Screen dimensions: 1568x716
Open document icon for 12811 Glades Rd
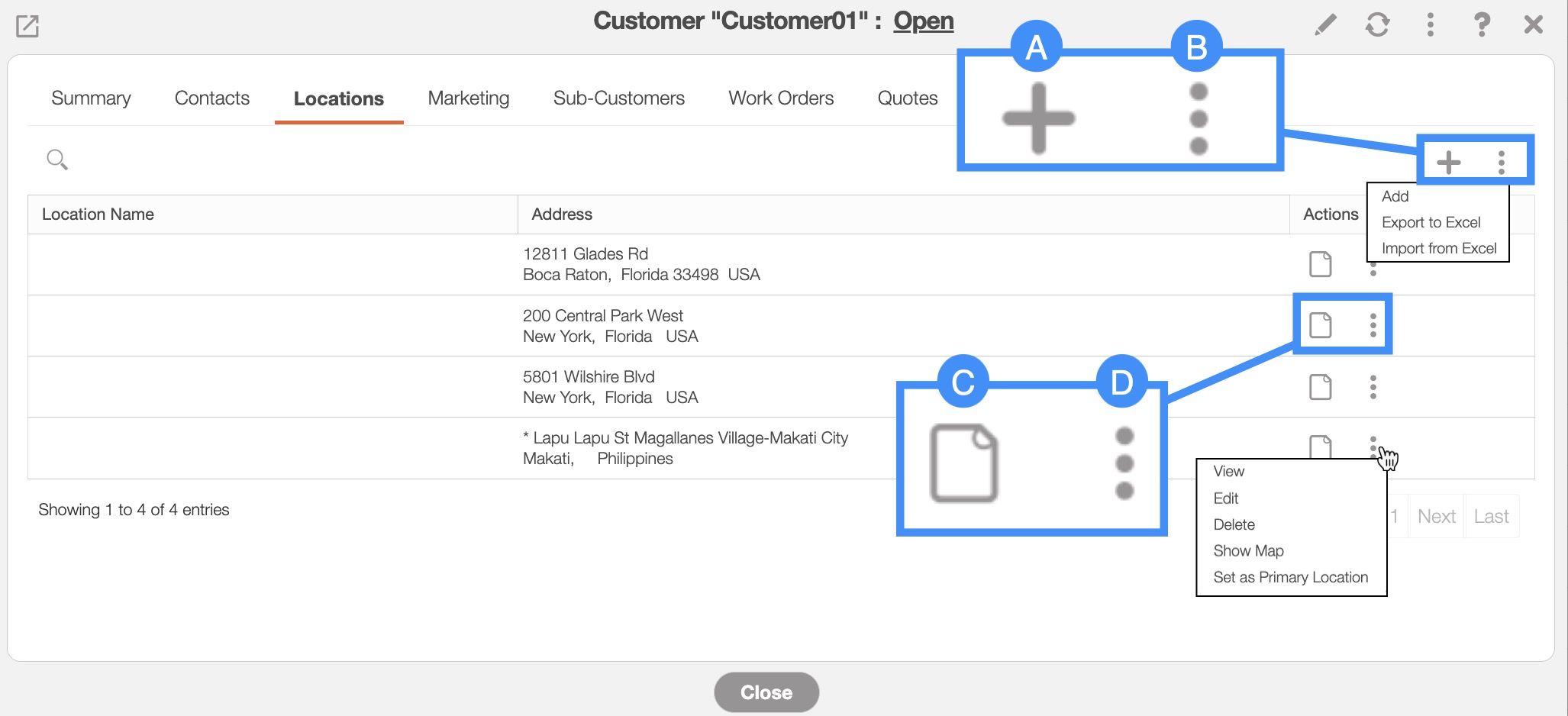[x=1320, y=264]
